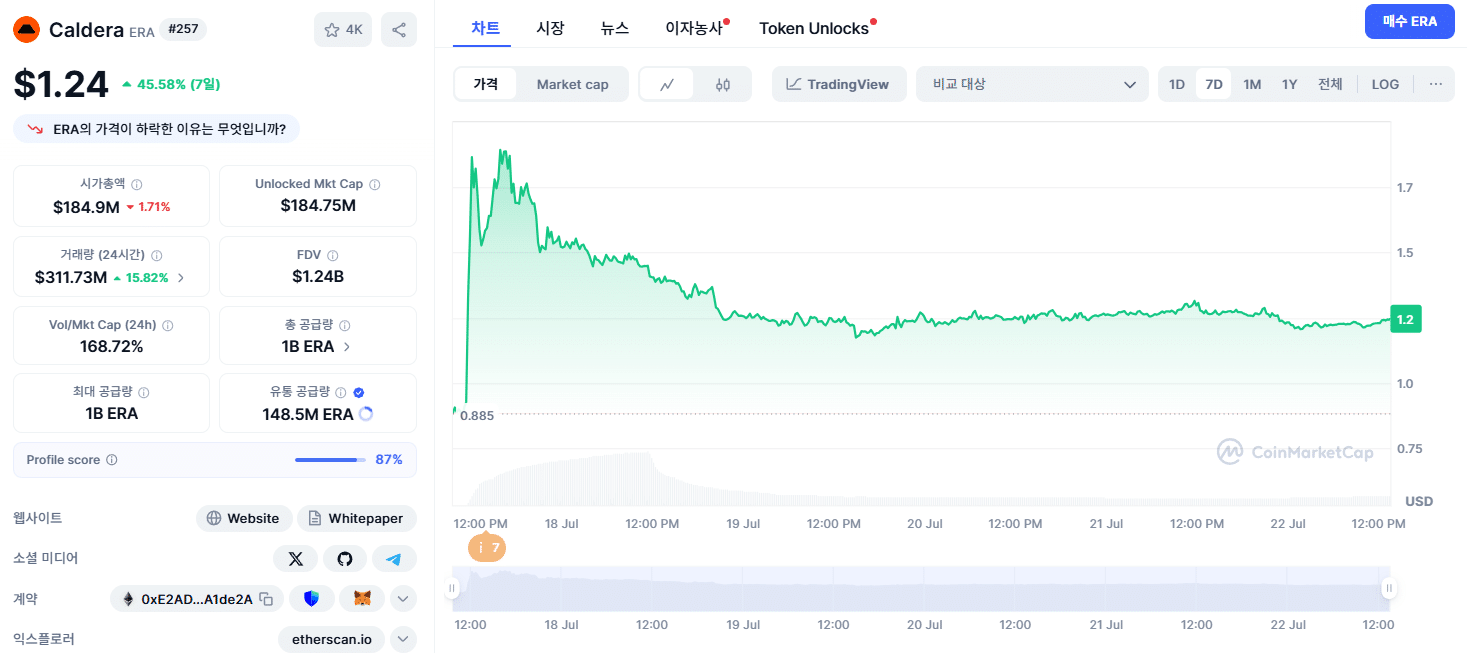Screen dimensions: 1467x653
Task: Expand 거래량 details arrow
Action: point(181,278)
